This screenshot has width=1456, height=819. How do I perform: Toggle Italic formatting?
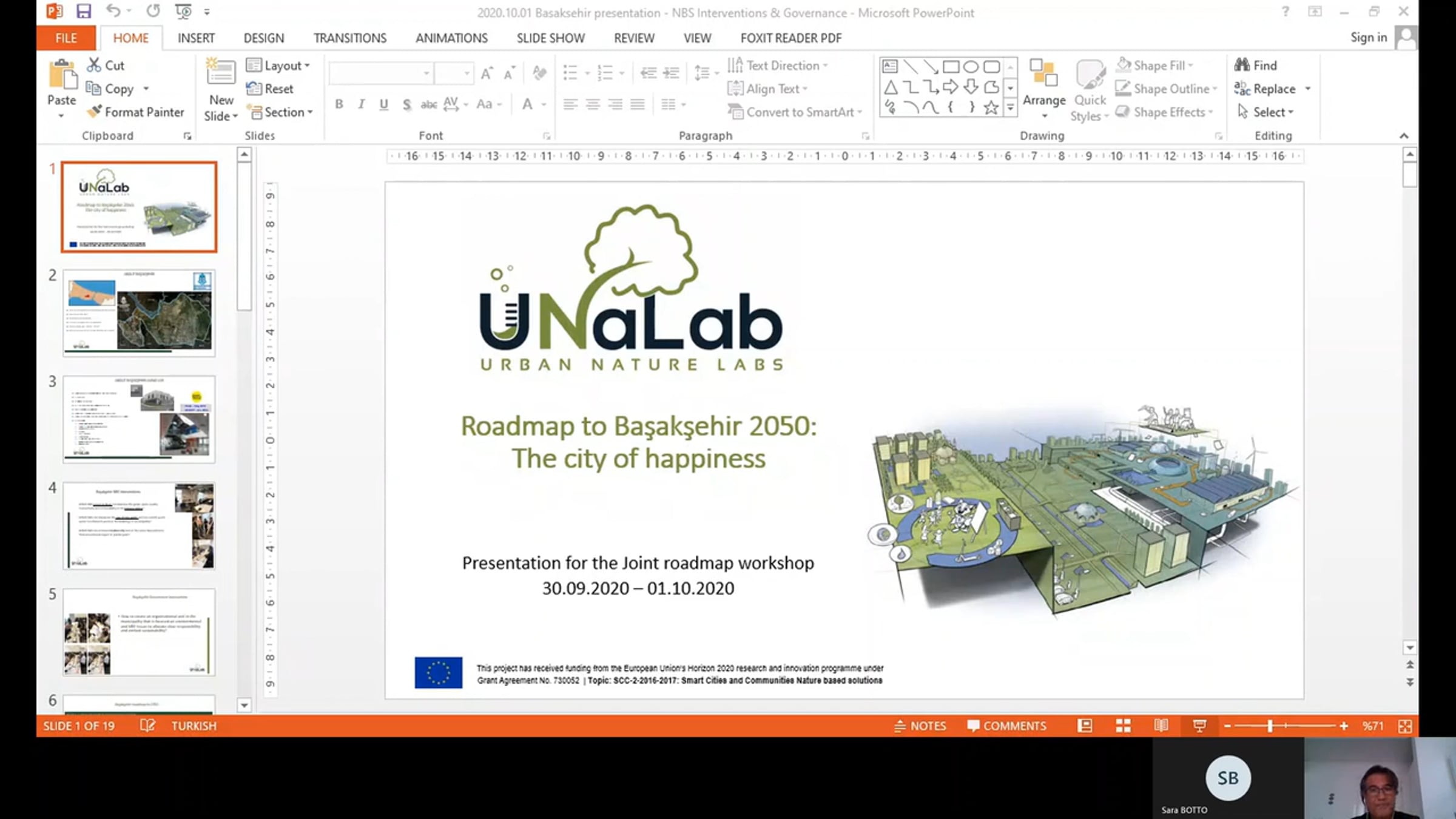coord(361,104)
